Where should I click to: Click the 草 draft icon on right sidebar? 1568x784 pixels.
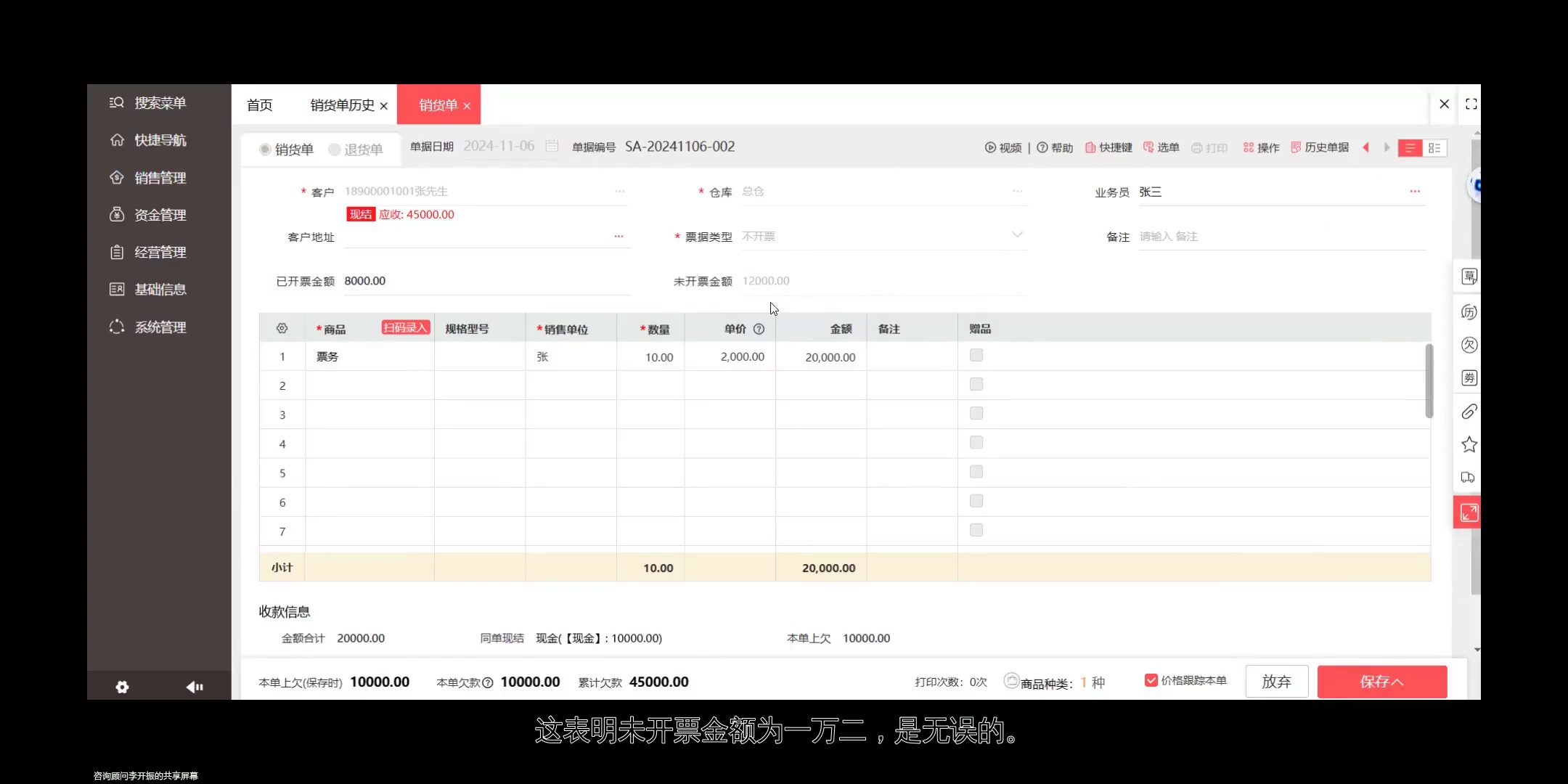coord(1469,277)
